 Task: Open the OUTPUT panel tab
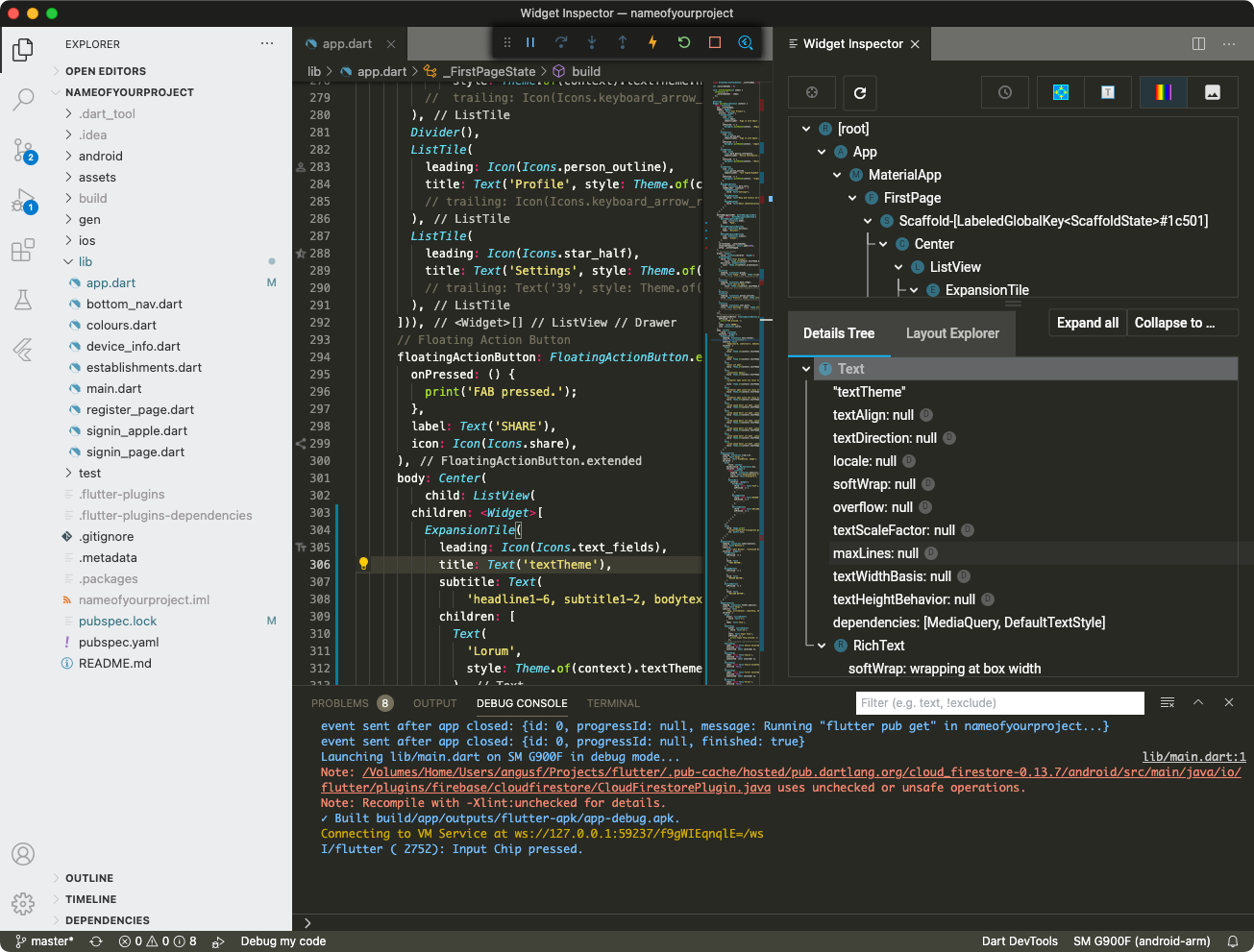[435, 703]
